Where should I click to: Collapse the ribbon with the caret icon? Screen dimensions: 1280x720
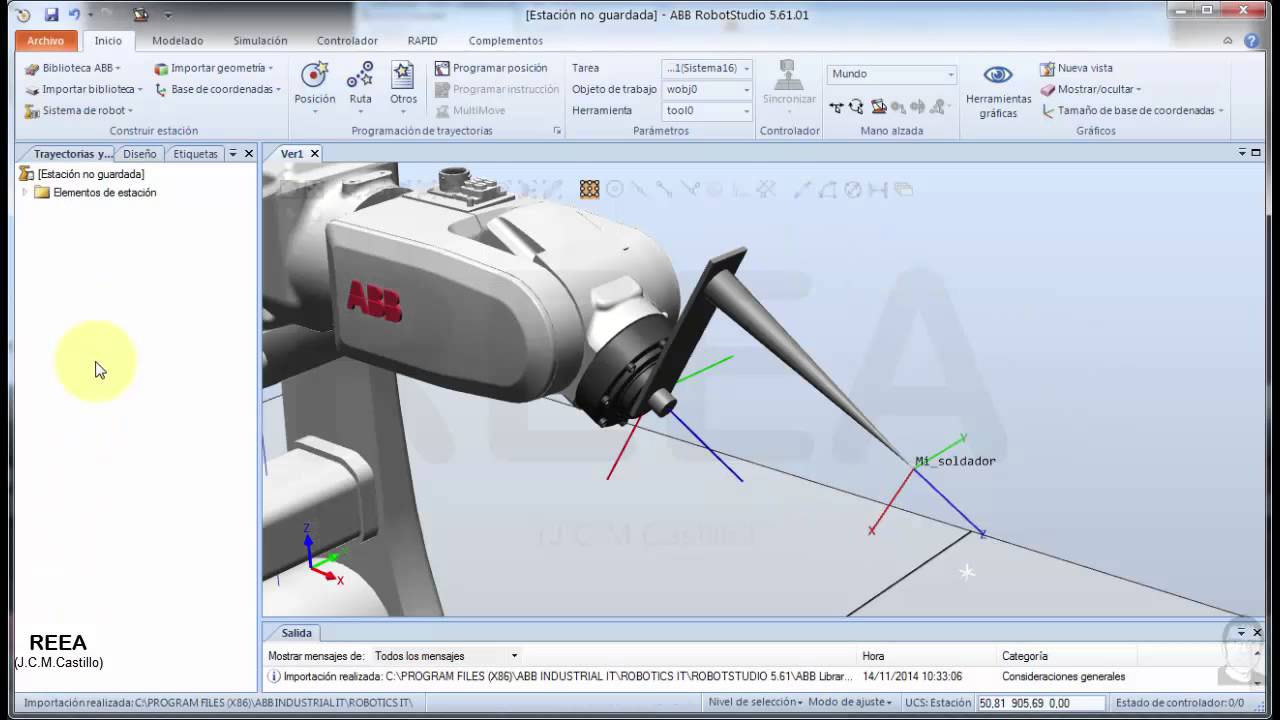pyautogui.click(x=1228, y=41)
